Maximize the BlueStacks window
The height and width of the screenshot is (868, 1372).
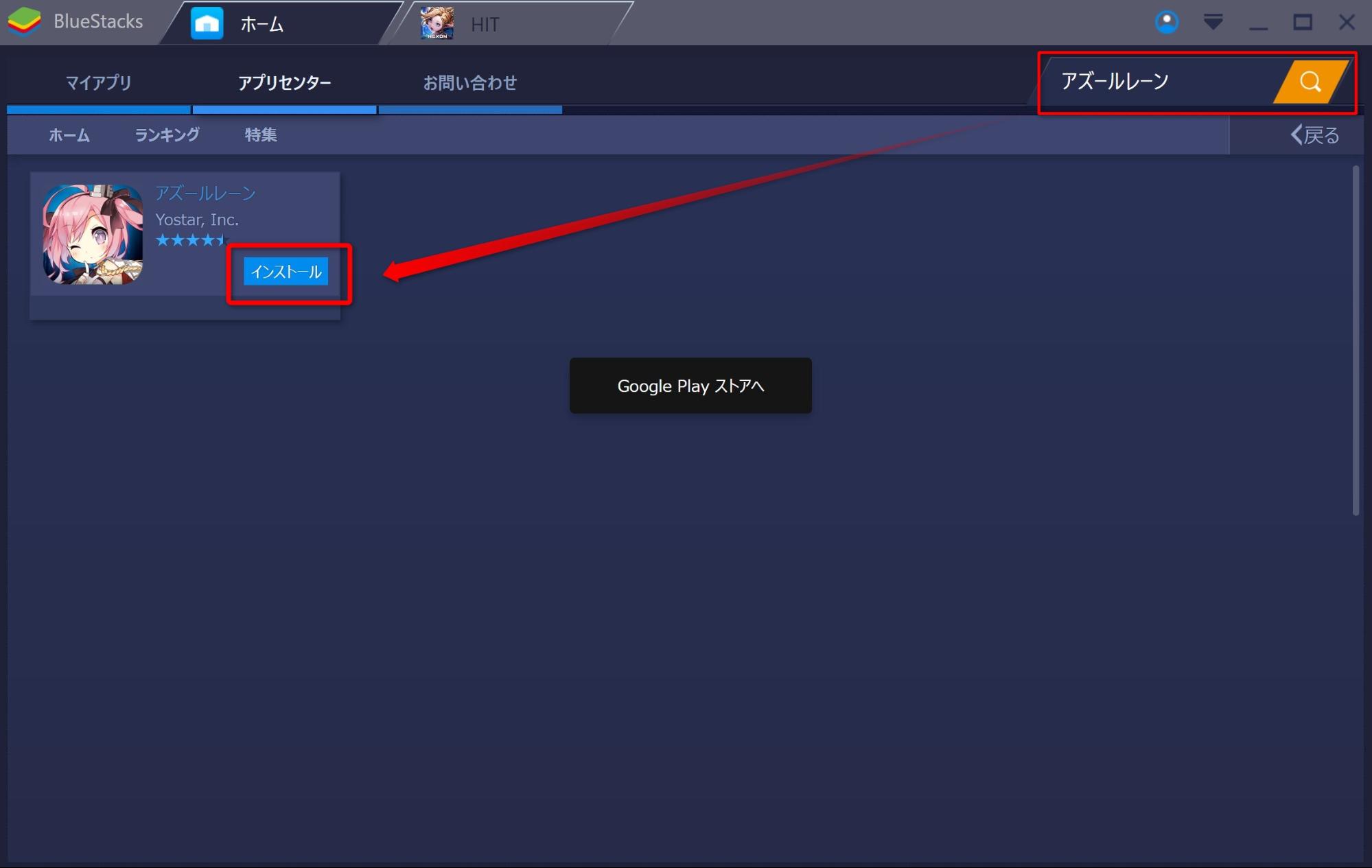click(x=1303, y=22)
